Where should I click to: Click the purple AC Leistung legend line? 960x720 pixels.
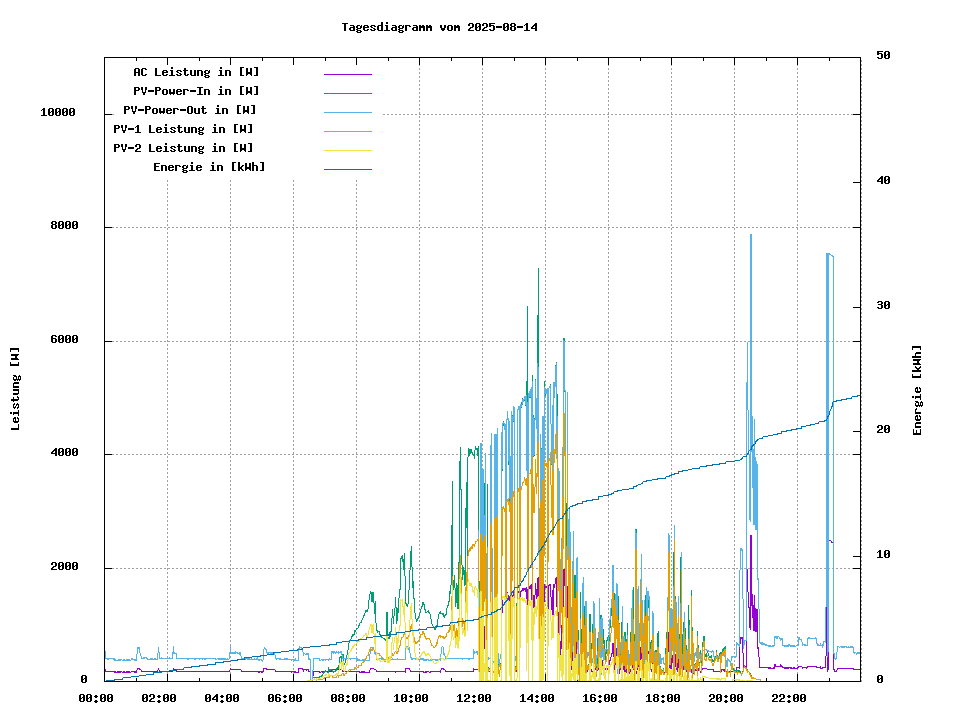[347, 74]
